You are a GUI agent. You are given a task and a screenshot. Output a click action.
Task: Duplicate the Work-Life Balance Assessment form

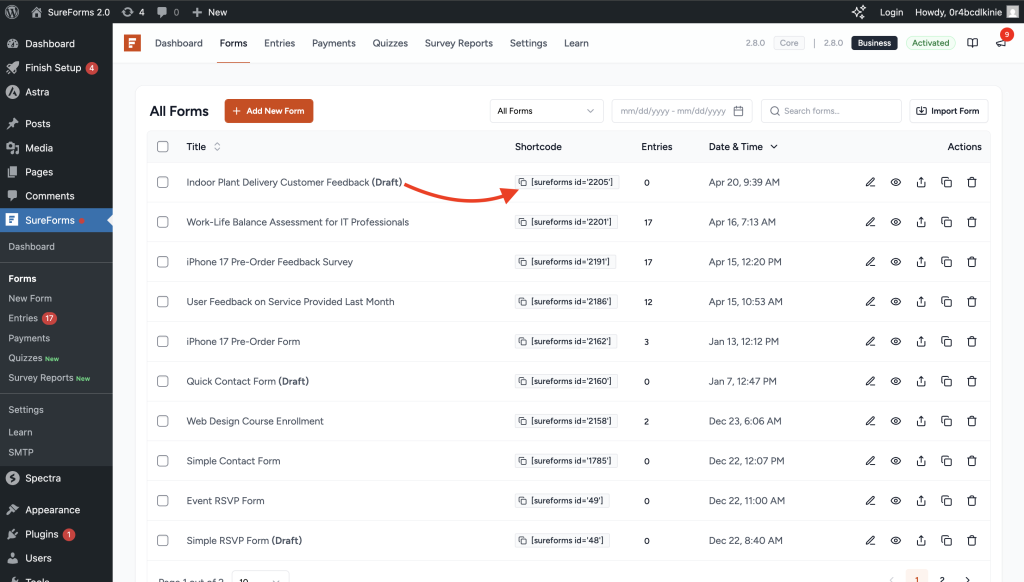click(x=946, y=222)
